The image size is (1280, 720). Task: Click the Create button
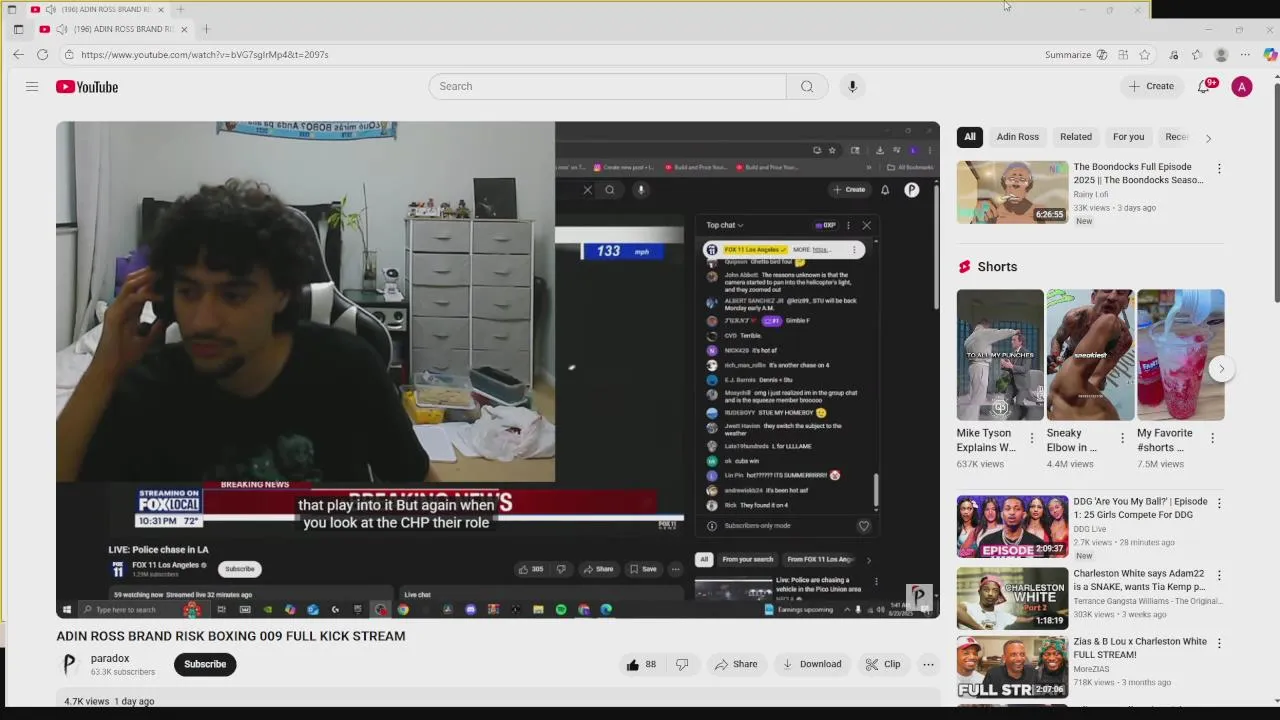point(1152,86)
